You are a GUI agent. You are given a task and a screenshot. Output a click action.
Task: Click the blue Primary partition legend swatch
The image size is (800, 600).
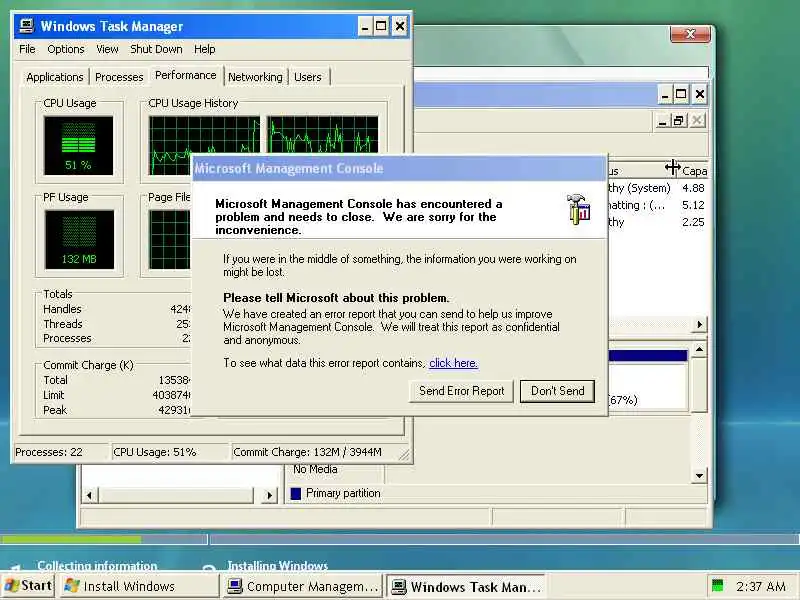coord(295,493)
